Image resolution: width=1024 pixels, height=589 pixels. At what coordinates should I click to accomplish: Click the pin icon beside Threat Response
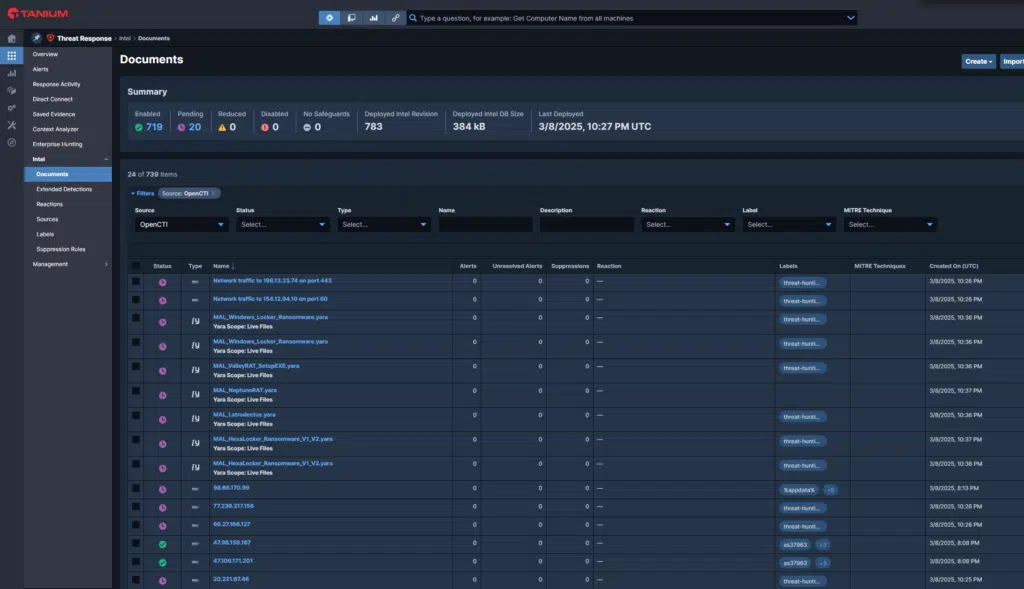click(x=36, y=38)
